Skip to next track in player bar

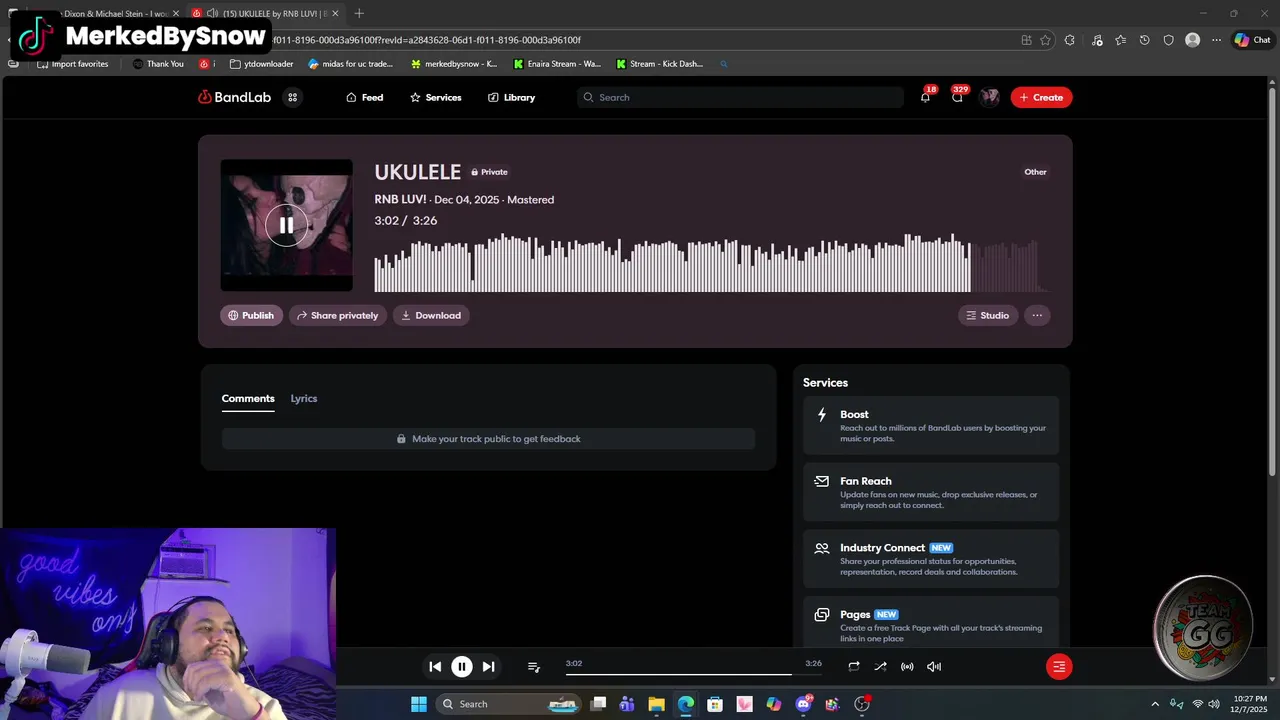point(488,666)
